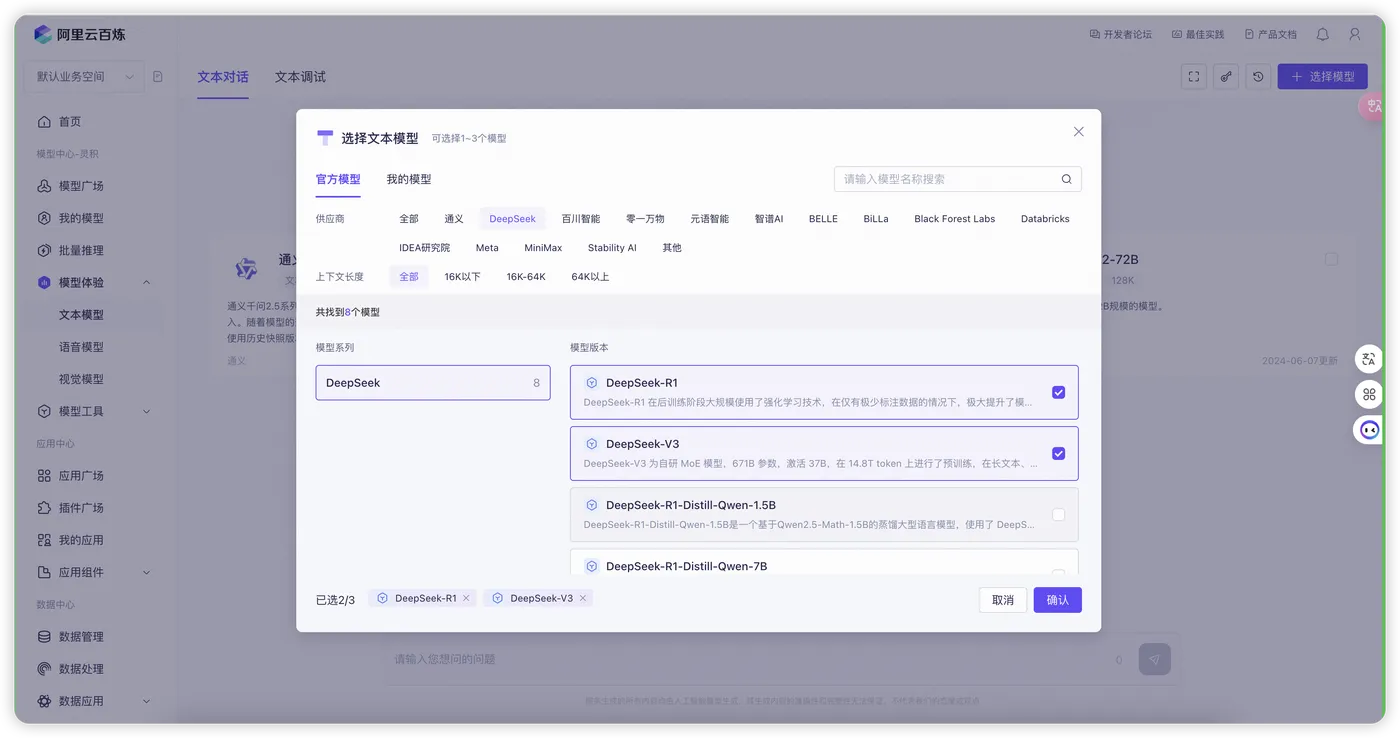
Task: Open 文本模型 in the sidebar
Action: pos(82,315)
